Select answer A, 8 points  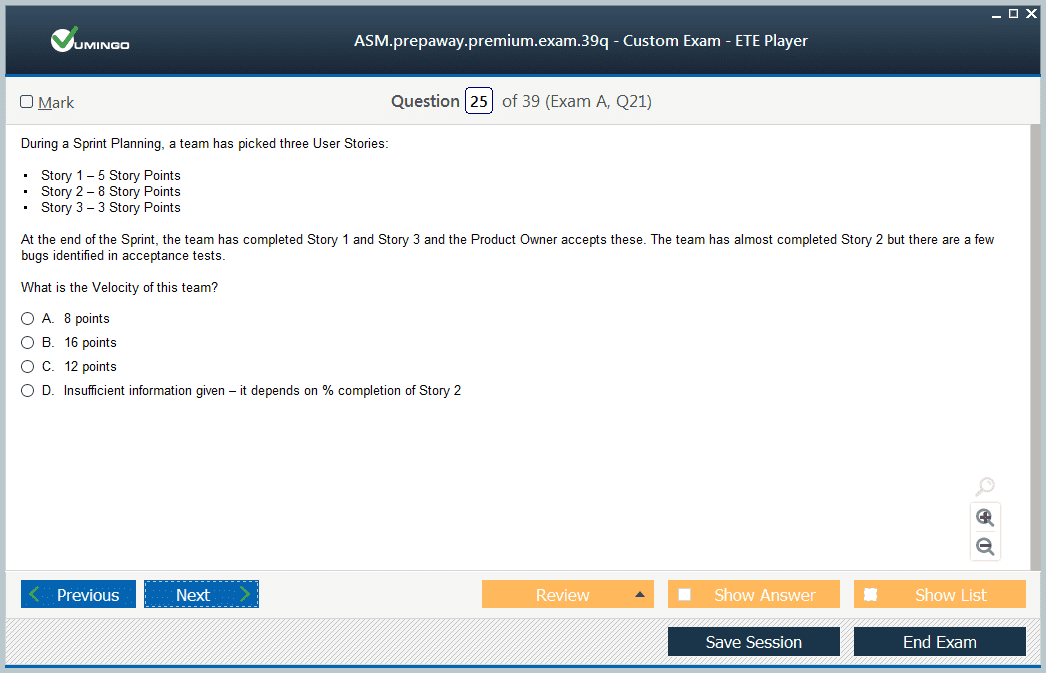tap(27, 319)
